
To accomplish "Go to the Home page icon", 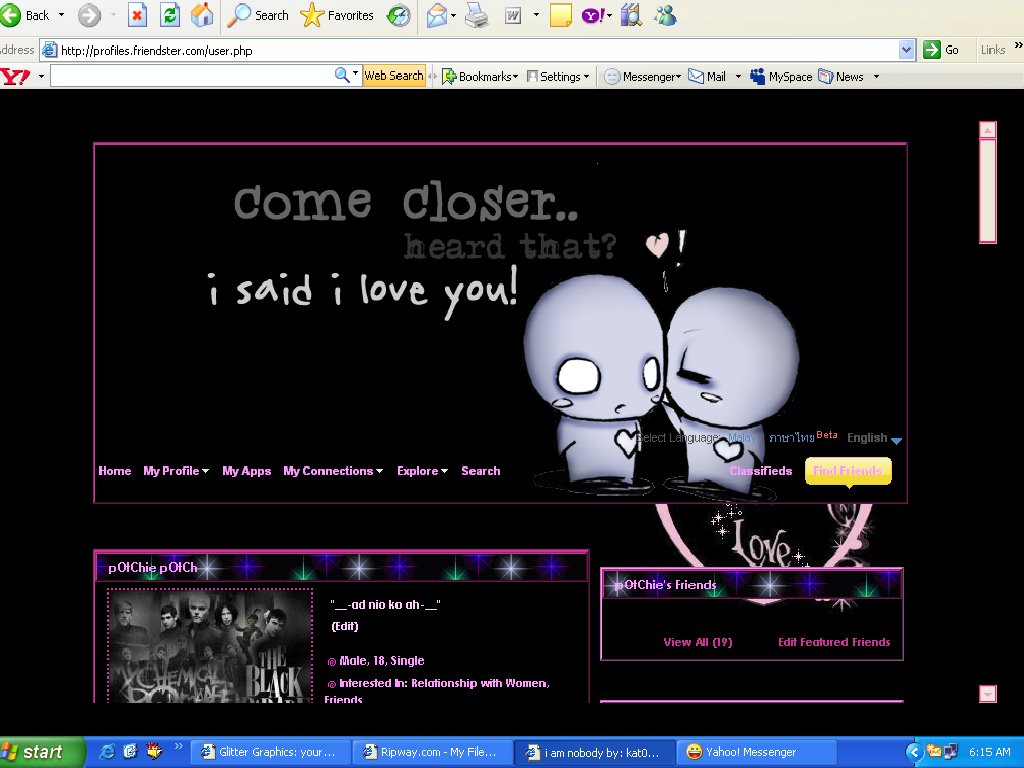I will point(202,15).
